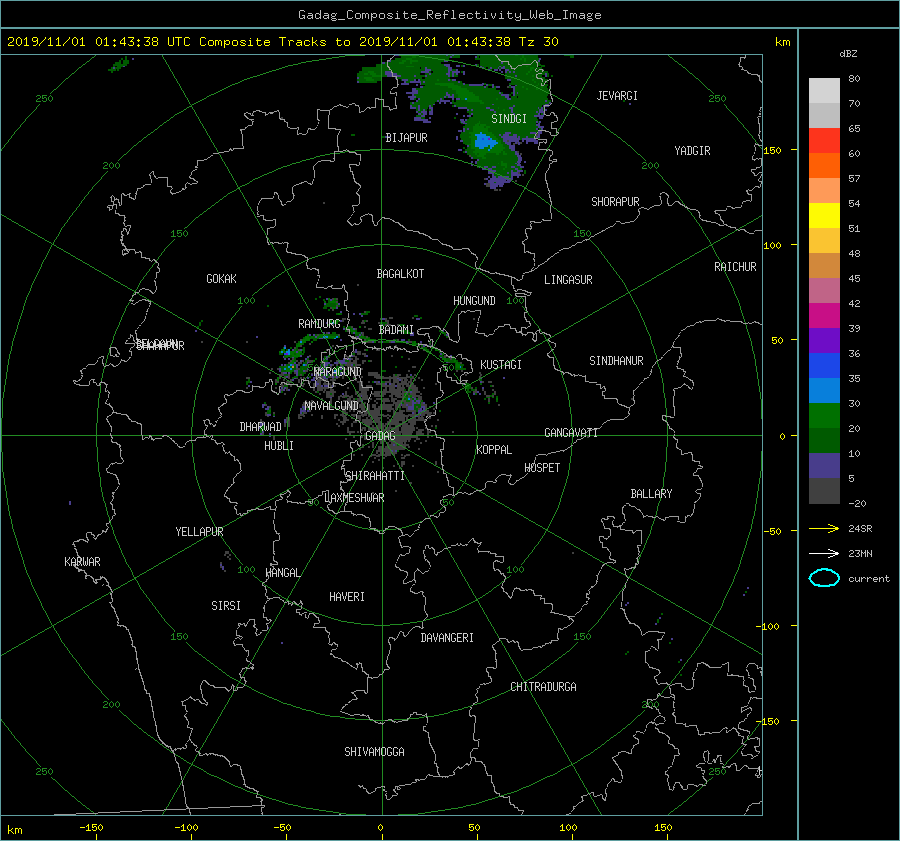Click the KUSTAGI label
This screenshot has width=900, height=841.
tap(501, 365)
